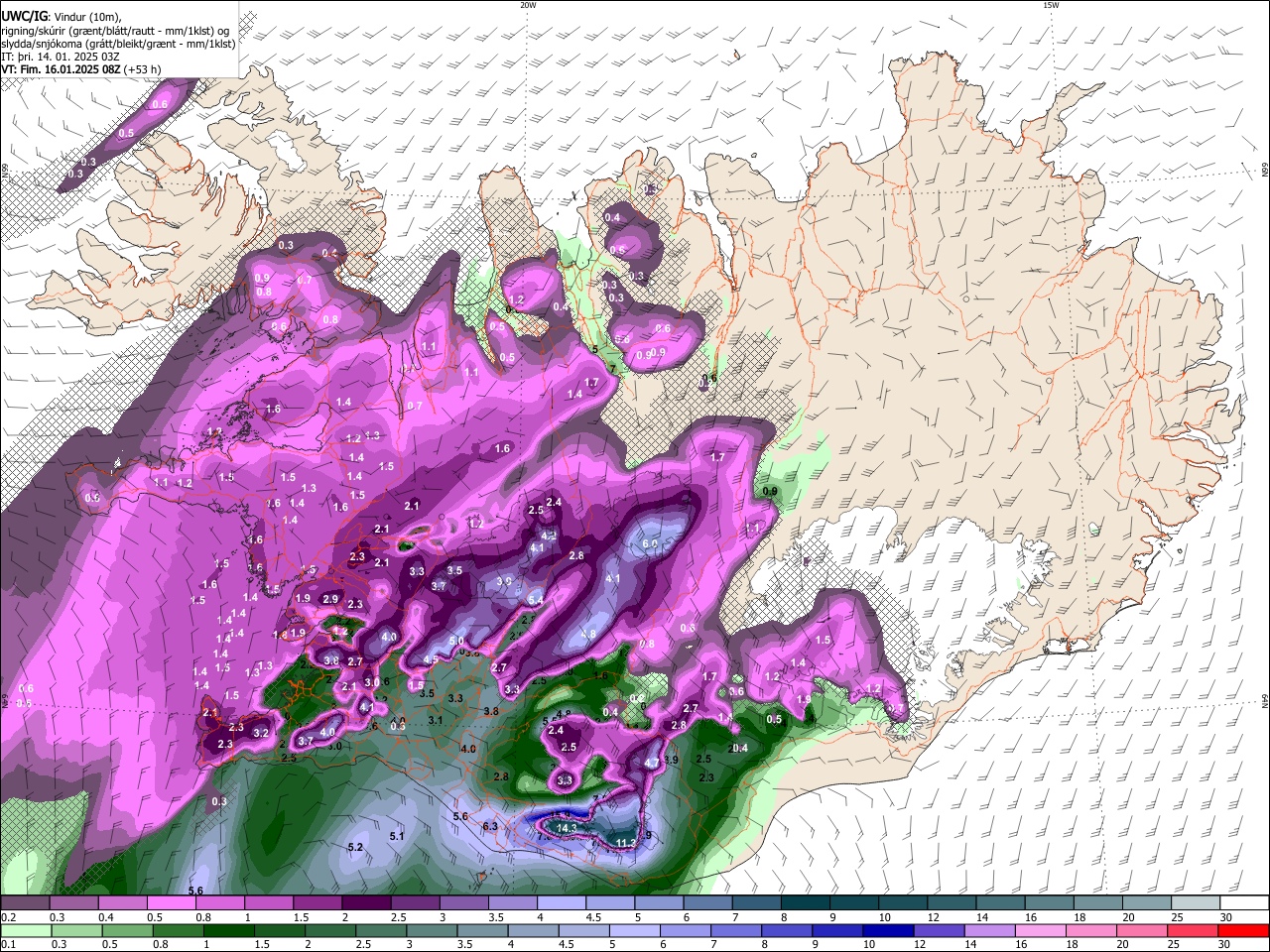The height and width of the screenshot is (952, 1270).
Task: Click the 'VT: Fim. 16.01.2025 08Z (+53 h)' line
Action: tap(81, 69)
